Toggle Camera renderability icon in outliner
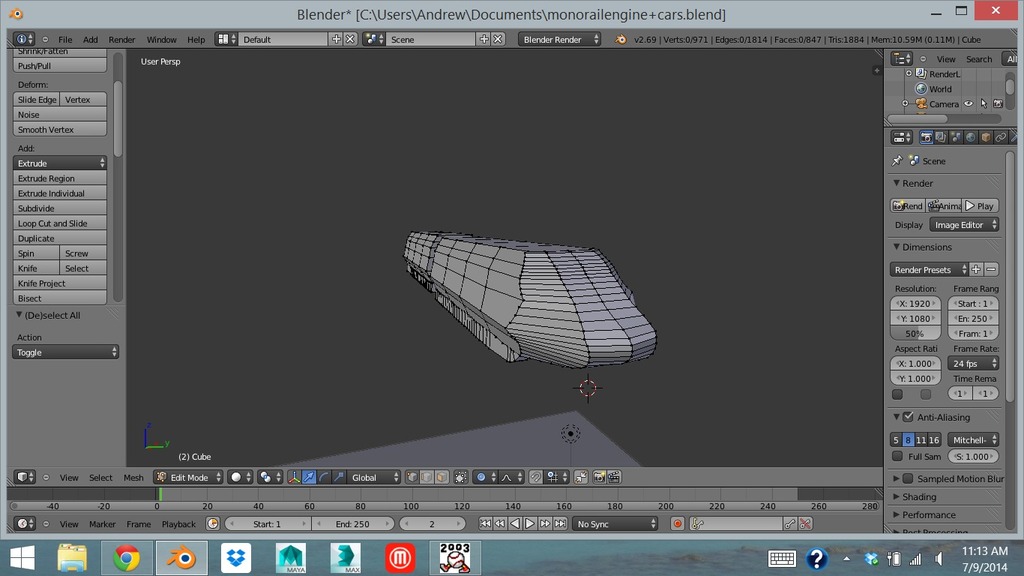The image size is (1024, 576). pos(998,104)
